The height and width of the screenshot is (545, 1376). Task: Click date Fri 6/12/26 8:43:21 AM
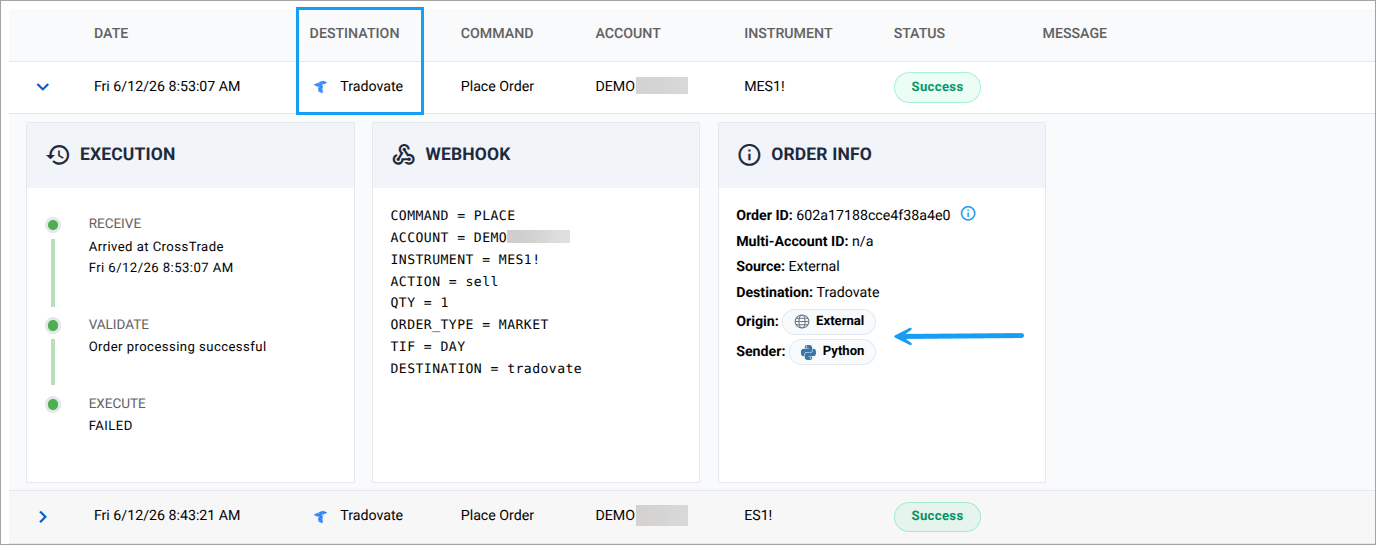[x=167, y=516]
